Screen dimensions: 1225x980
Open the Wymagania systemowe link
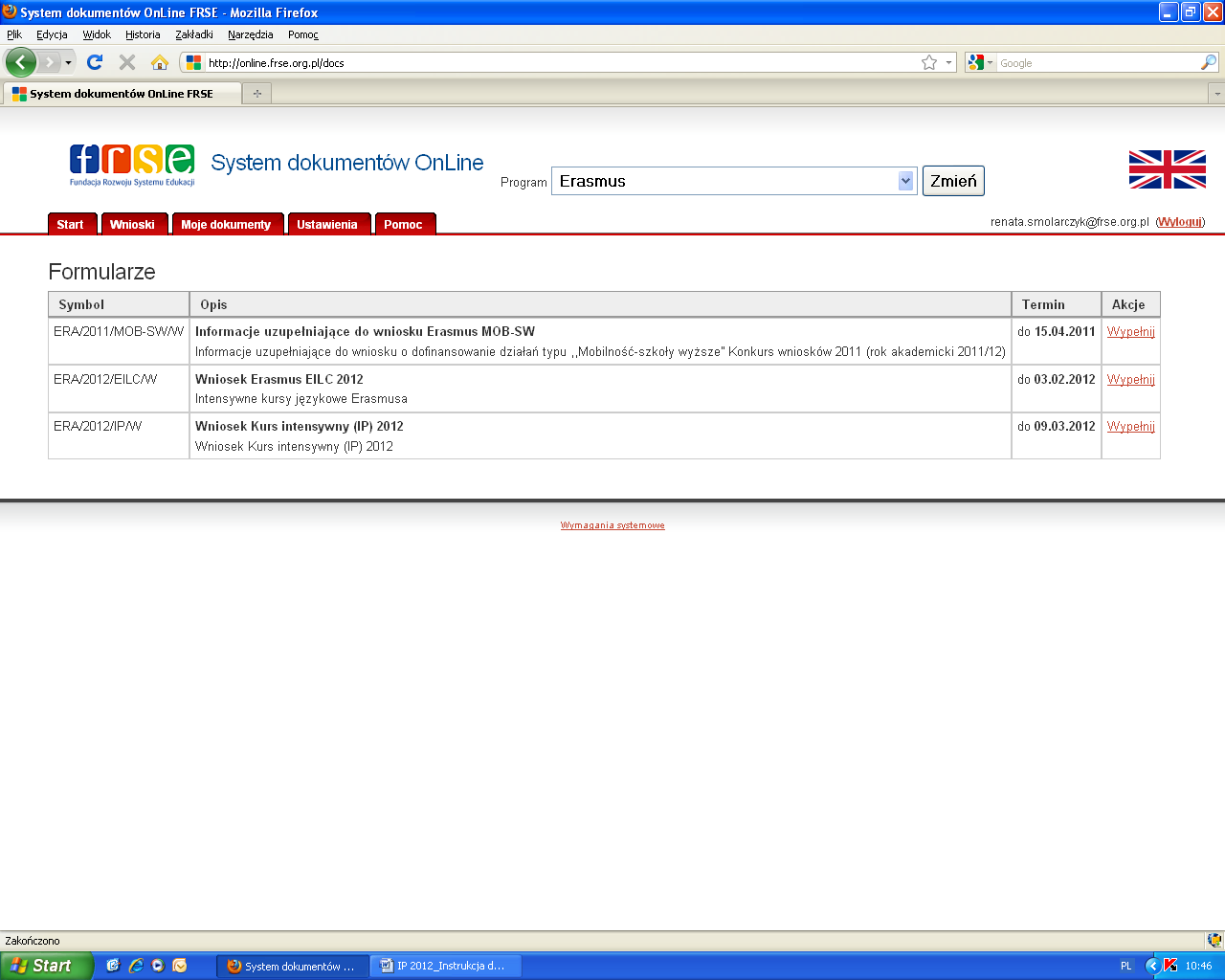pyautogui.click(x=612, y=525)
